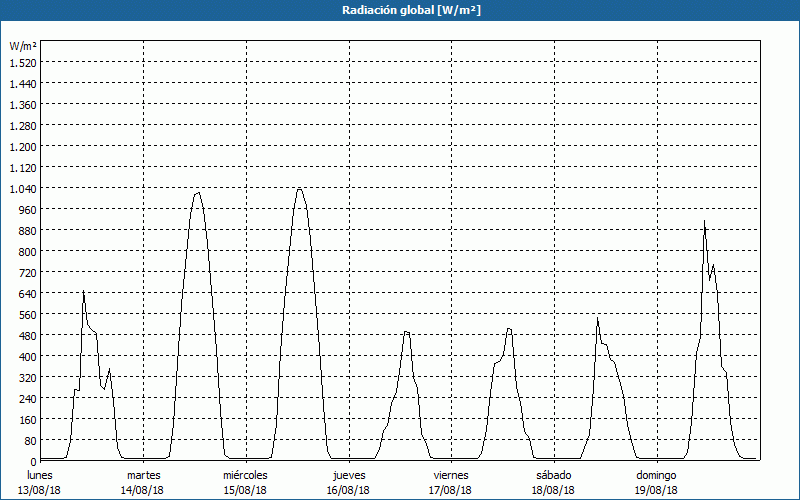Click the 14/08/18 date label
The width and height of the screenshot is (800, 500).
pyautogui.click(x=142, y=490)
